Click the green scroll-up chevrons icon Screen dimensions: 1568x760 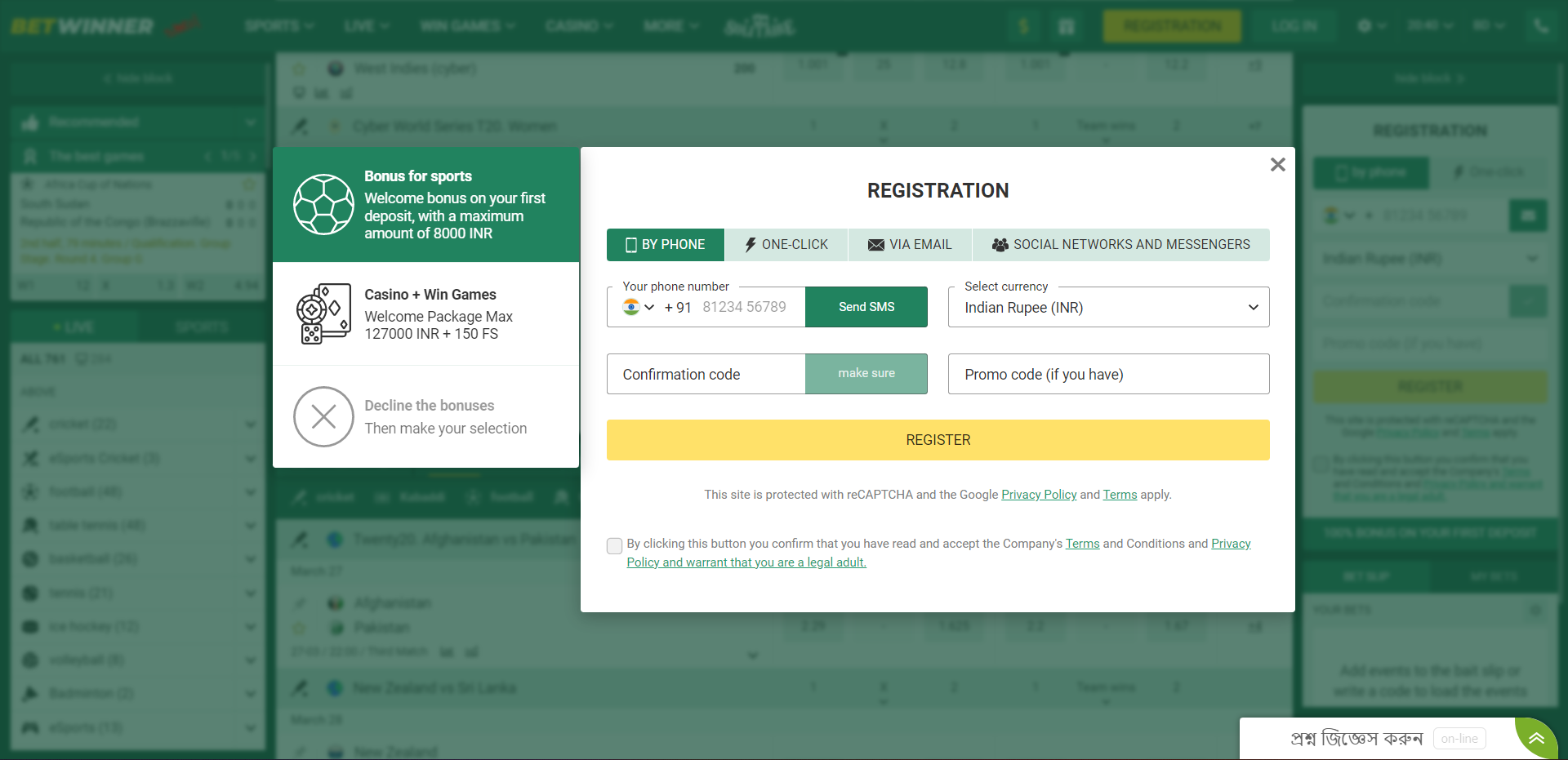click(x=1536, y=739)
